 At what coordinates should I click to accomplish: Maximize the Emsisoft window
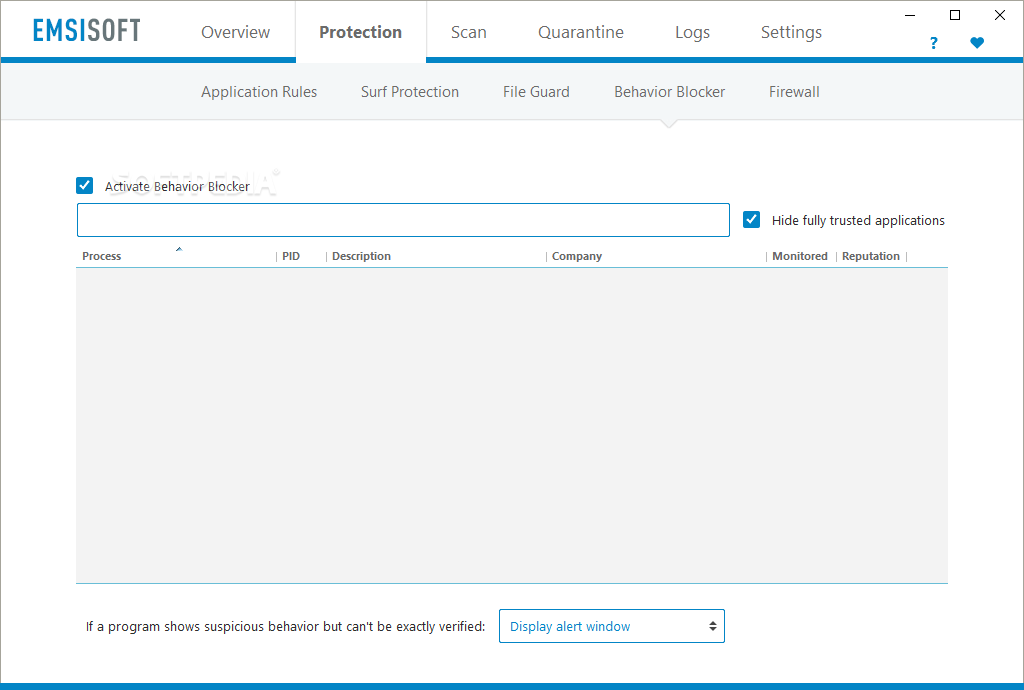(x=955, y=15)
